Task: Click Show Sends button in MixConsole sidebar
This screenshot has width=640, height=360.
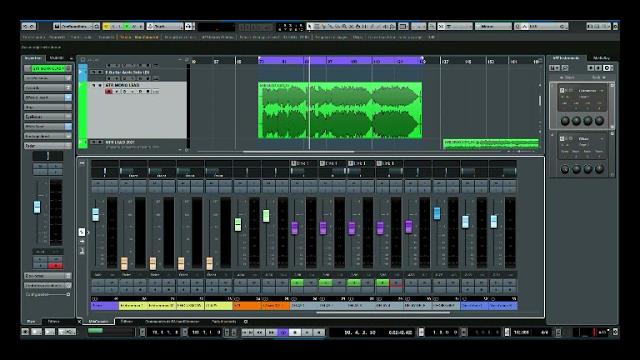Action: (82, 251)
